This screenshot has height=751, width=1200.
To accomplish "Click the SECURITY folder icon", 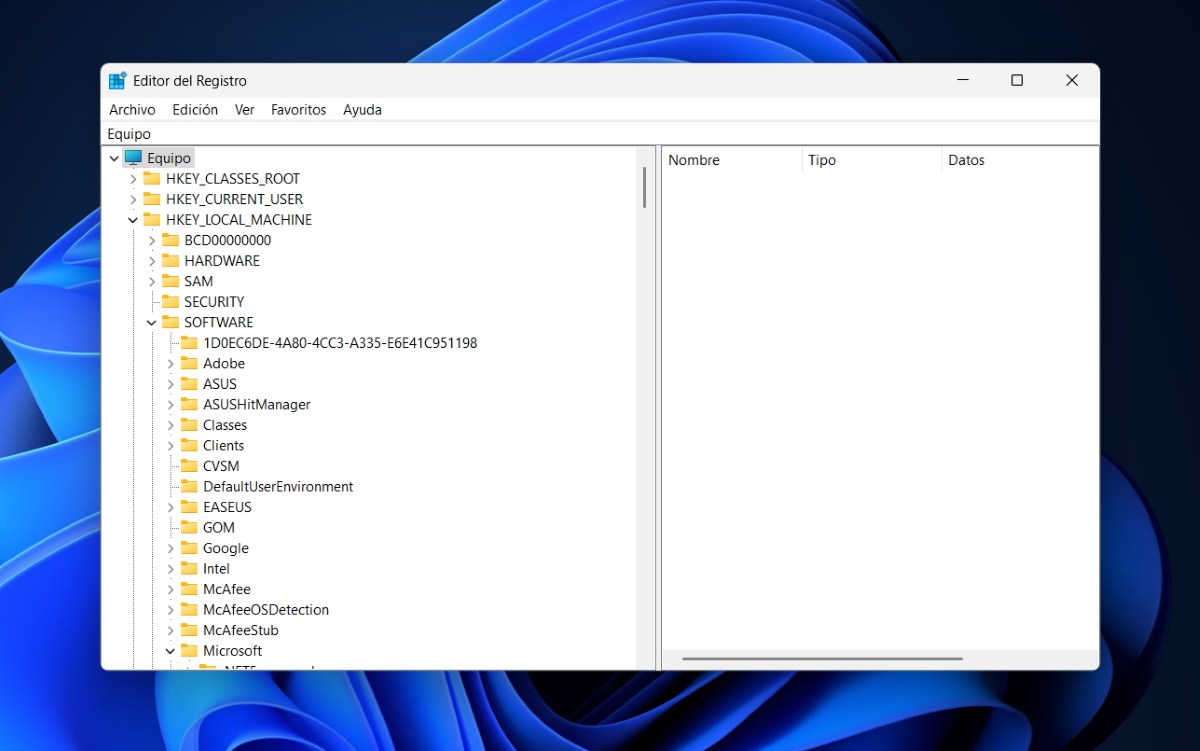I will pyautogui.click(x=170, y=301).
